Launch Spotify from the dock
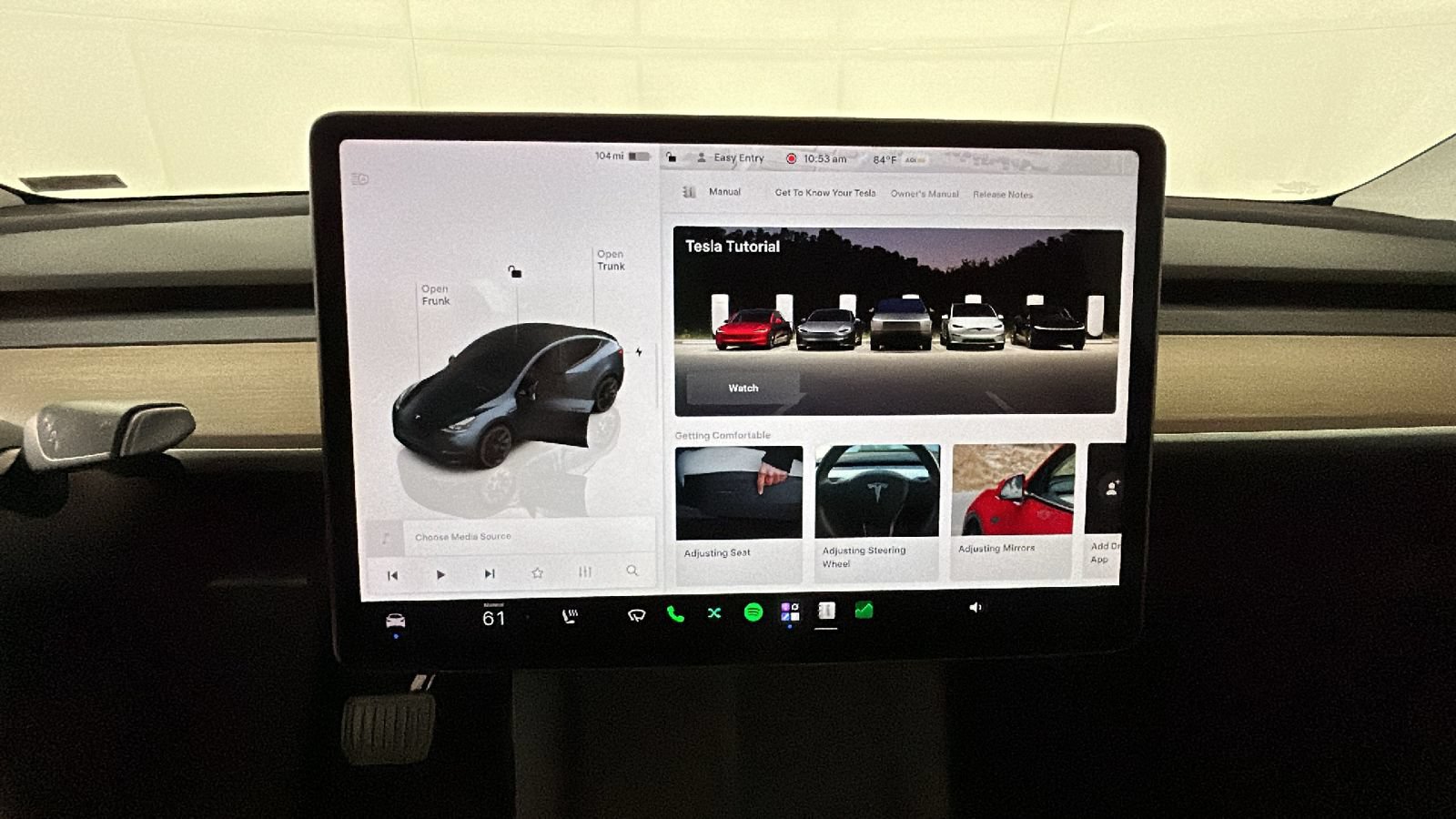The width and height of the screenshot is (1456, 819). tap(753, 612)
